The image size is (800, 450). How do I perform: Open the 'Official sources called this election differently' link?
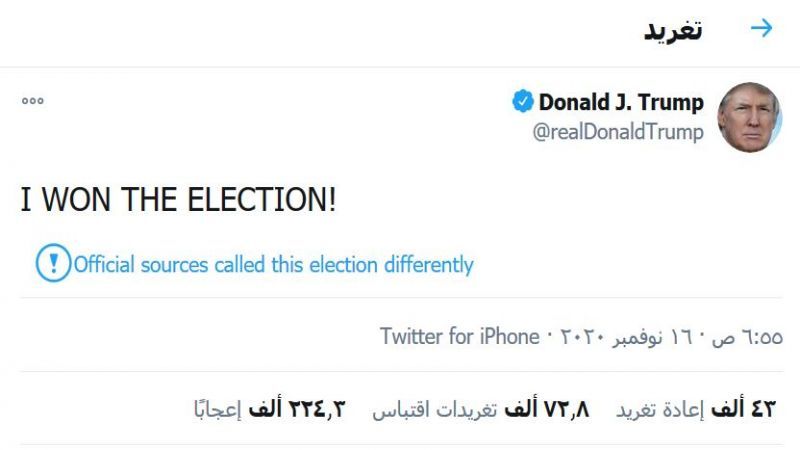coord(273,265)
